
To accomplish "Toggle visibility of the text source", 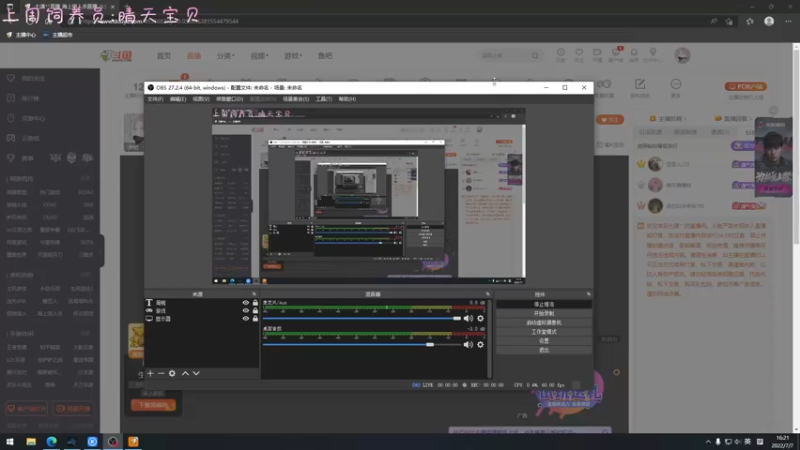I will point(245,303).
